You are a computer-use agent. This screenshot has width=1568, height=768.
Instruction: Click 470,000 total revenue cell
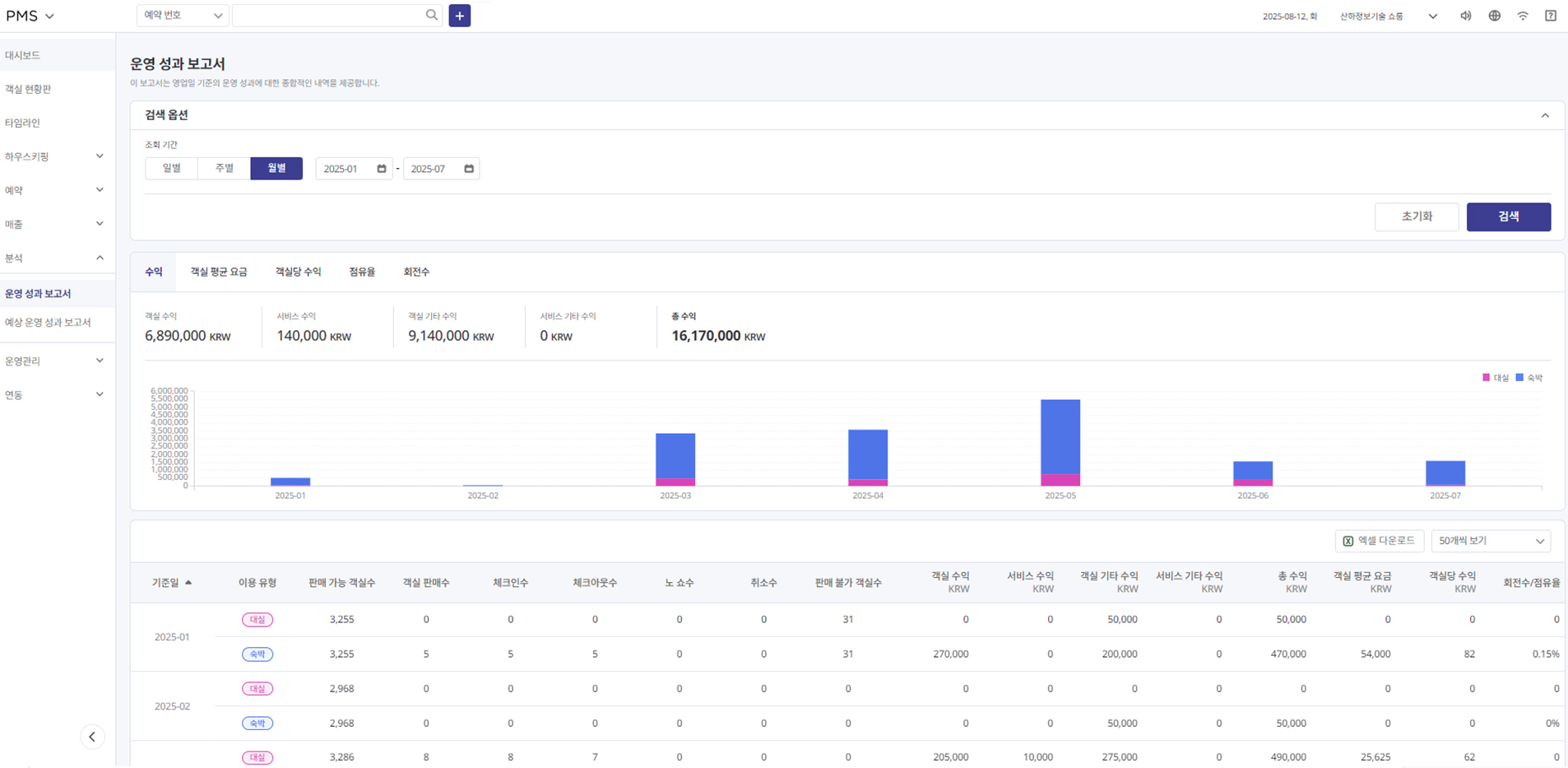point(1288,654)
